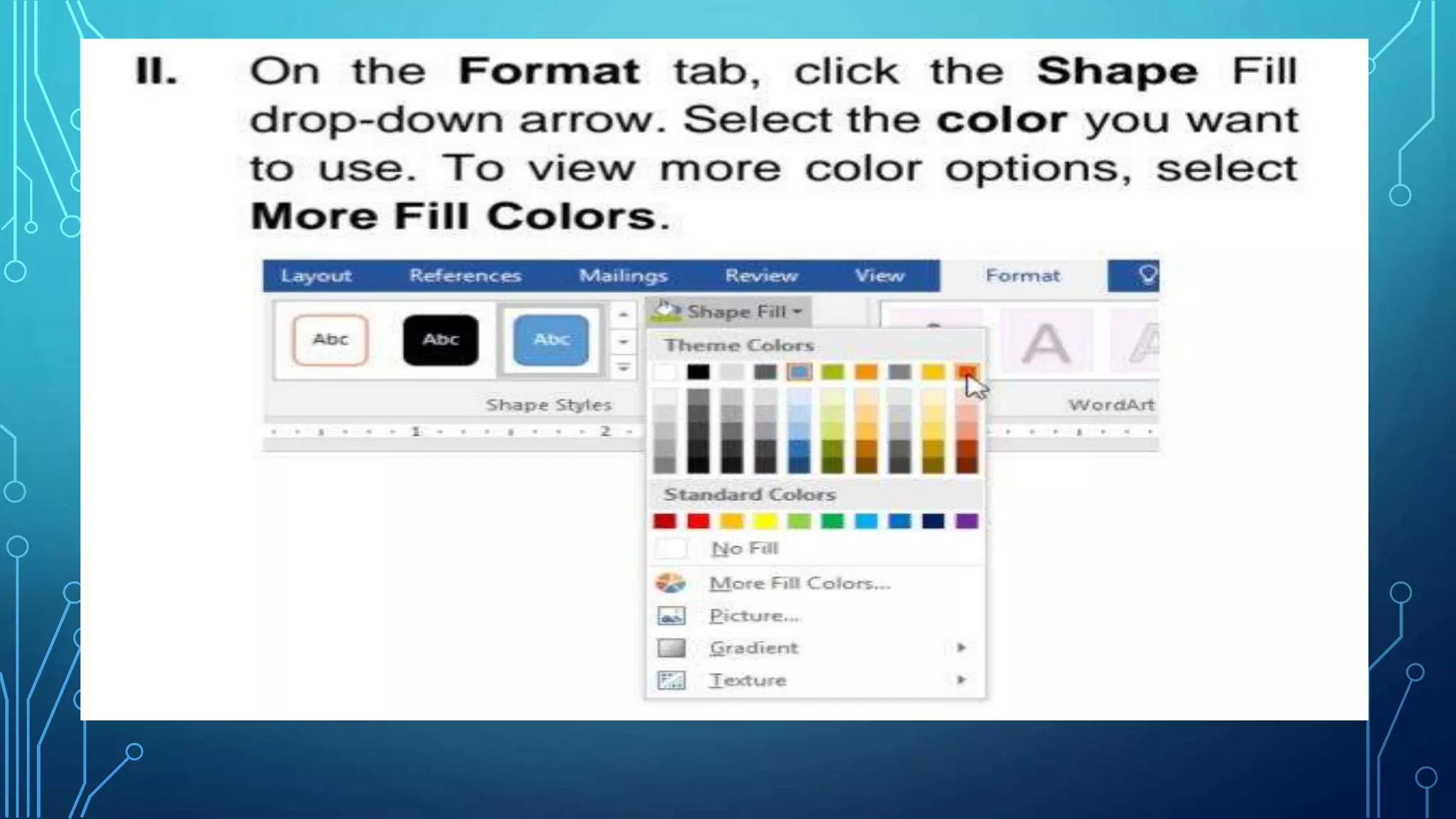This screenshot has width=1456, height=819.
Task: Pick the purple standard color swatch
Action: coord(967,521)
